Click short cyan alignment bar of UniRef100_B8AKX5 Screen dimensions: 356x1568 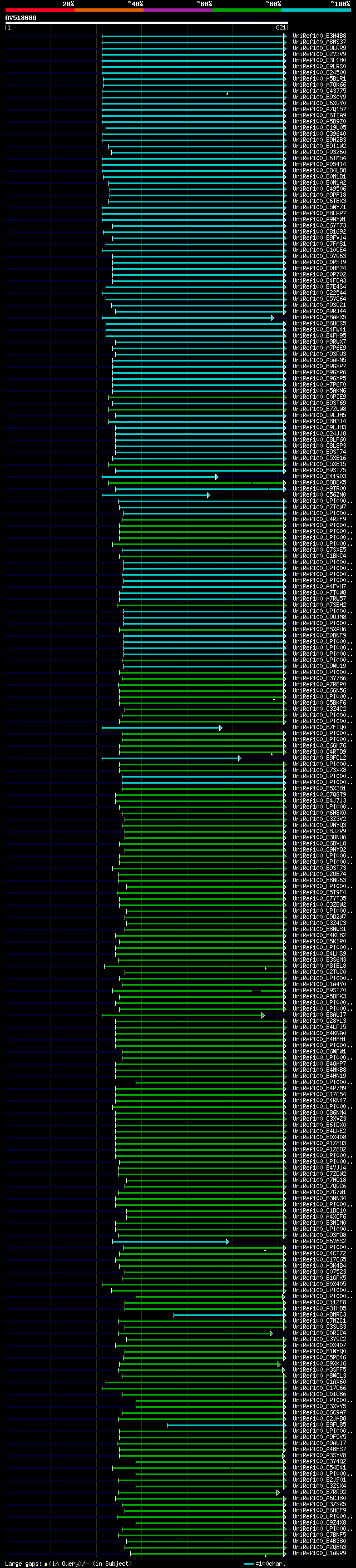coord(187,318)
